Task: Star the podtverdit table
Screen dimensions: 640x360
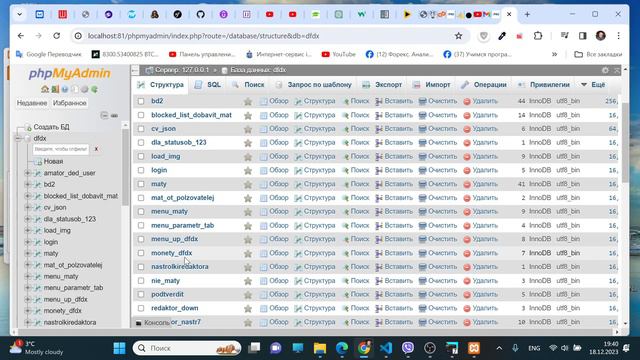Action: 248,295
